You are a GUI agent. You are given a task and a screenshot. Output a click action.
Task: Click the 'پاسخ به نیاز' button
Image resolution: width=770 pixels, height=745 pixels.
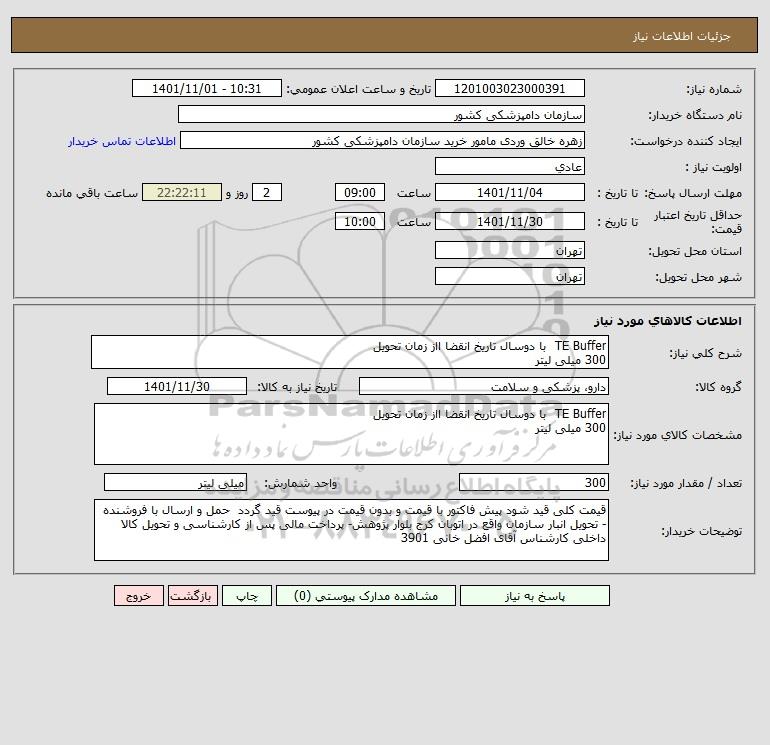pos(535,596)
